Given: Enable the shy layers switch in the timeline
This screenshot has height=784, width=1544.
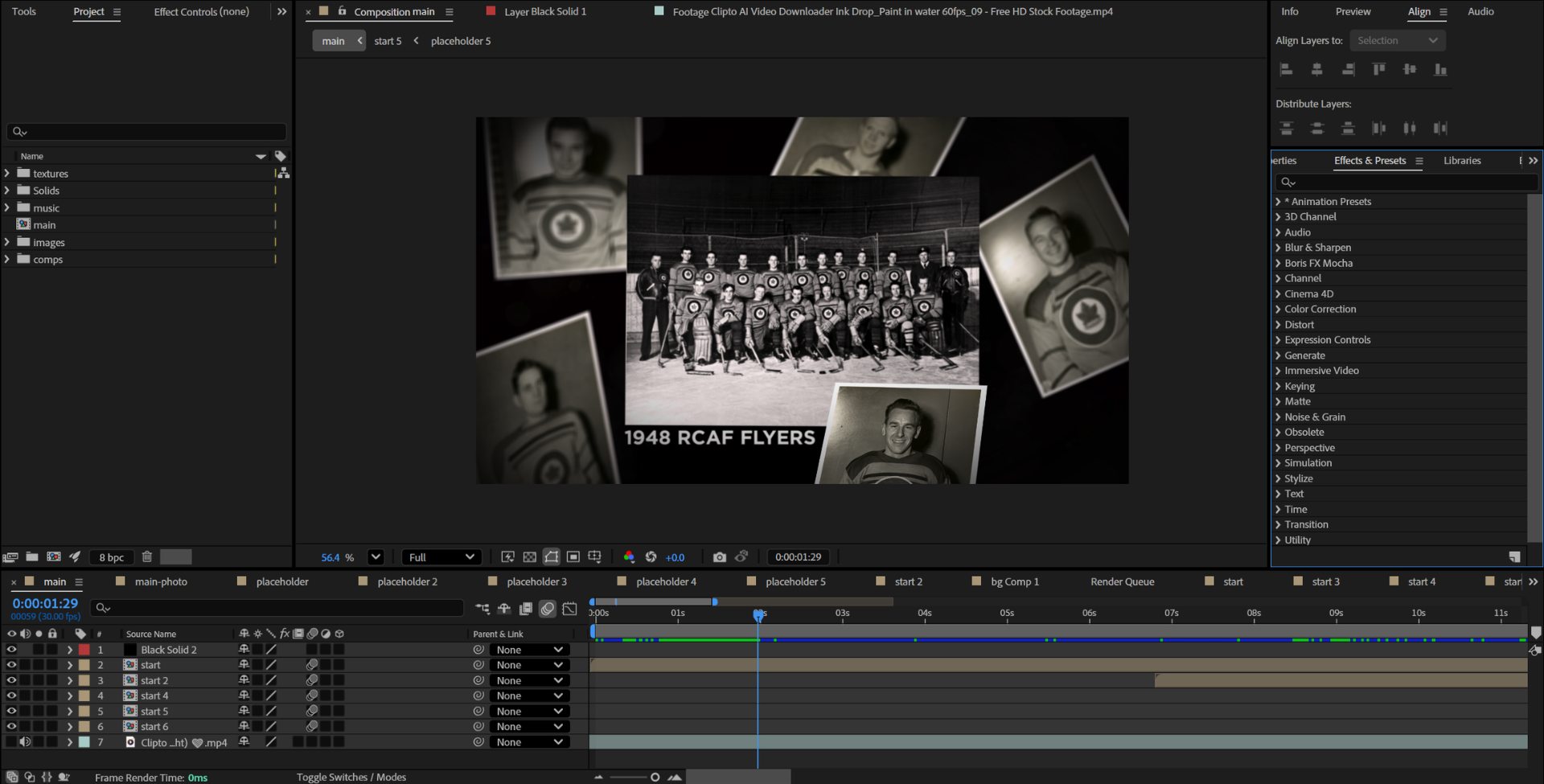Looking at the screenshot, I should click(504, 609).
